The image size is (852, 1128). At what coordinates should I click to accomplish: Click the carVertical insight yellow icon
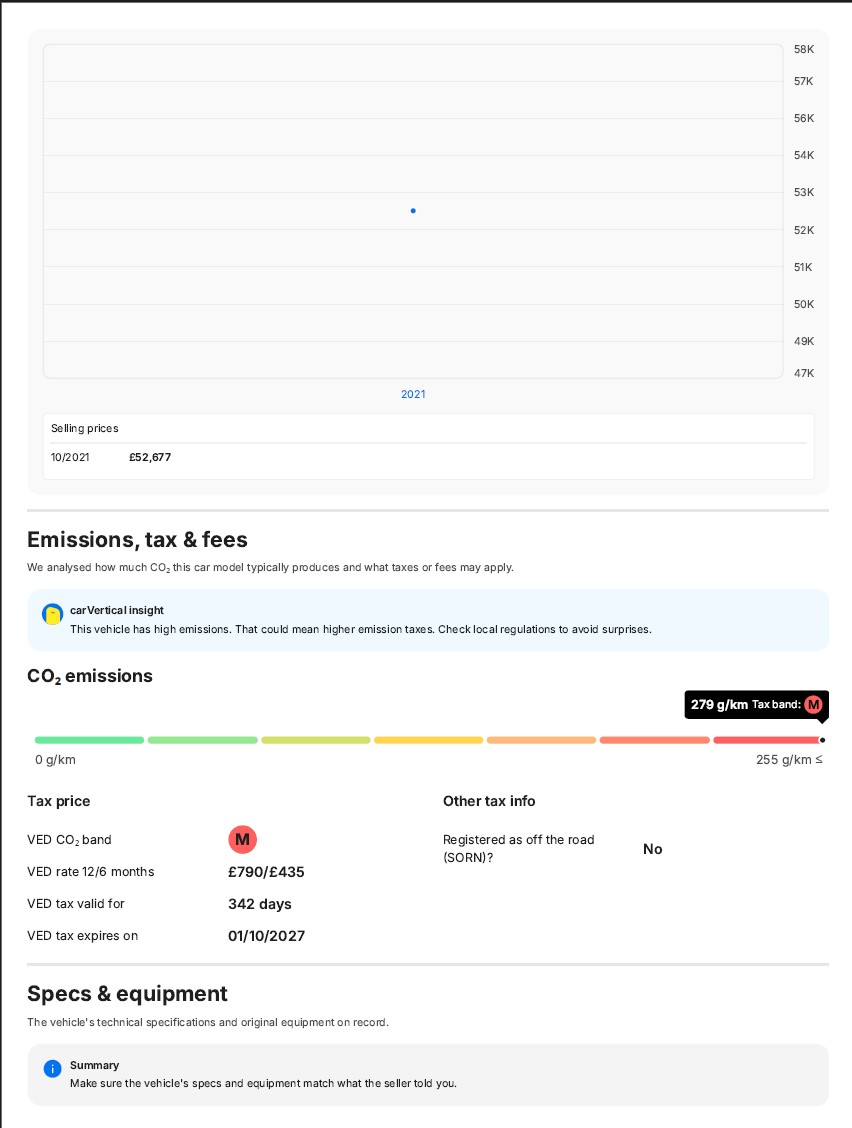point(53,614)
